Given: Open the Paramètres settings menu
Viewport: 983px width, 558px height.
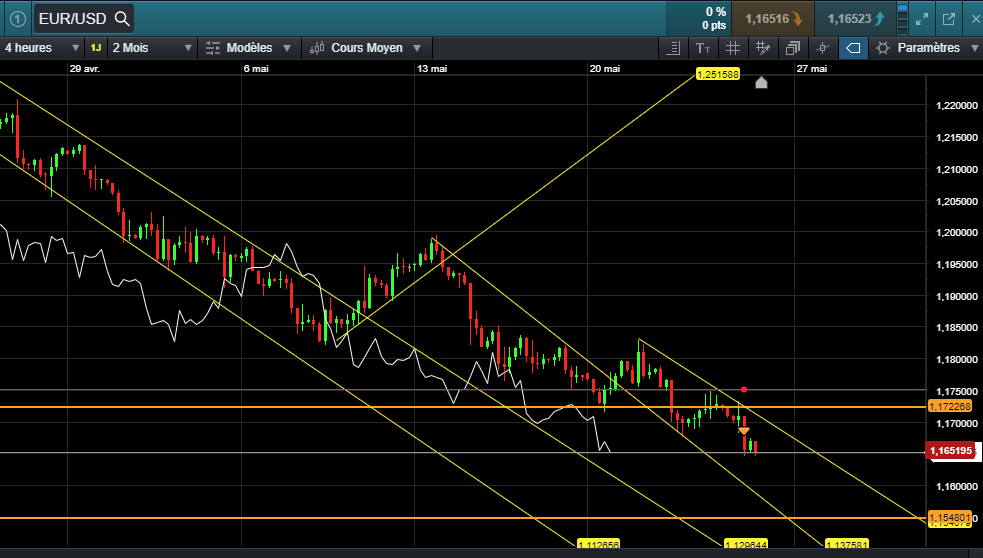Looking at the screenshot, I should click(927, 48).
